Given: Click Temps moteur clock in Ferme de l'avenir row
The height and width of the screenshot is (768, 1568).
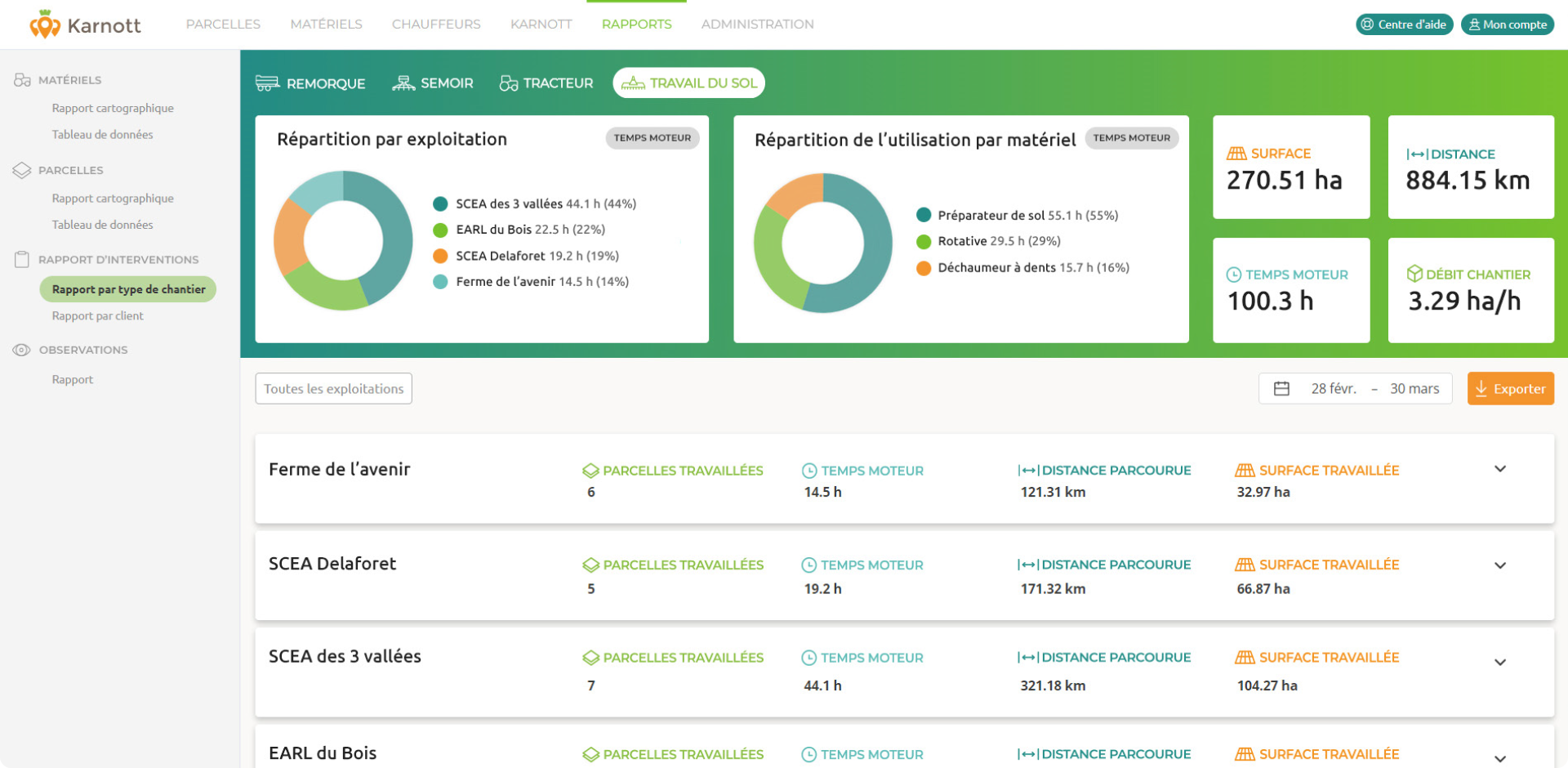Looking at the screenshot, I should tap(809, 471).
